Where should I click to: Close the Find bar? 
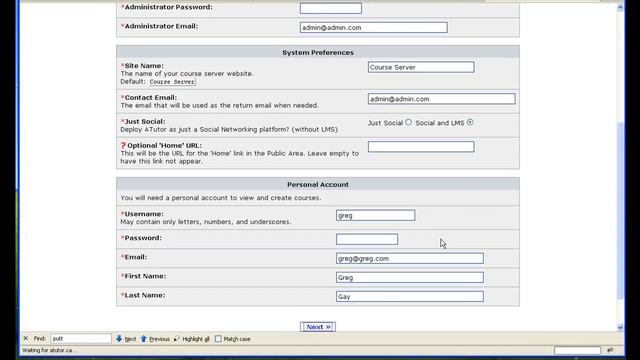[x=26, y=338]
